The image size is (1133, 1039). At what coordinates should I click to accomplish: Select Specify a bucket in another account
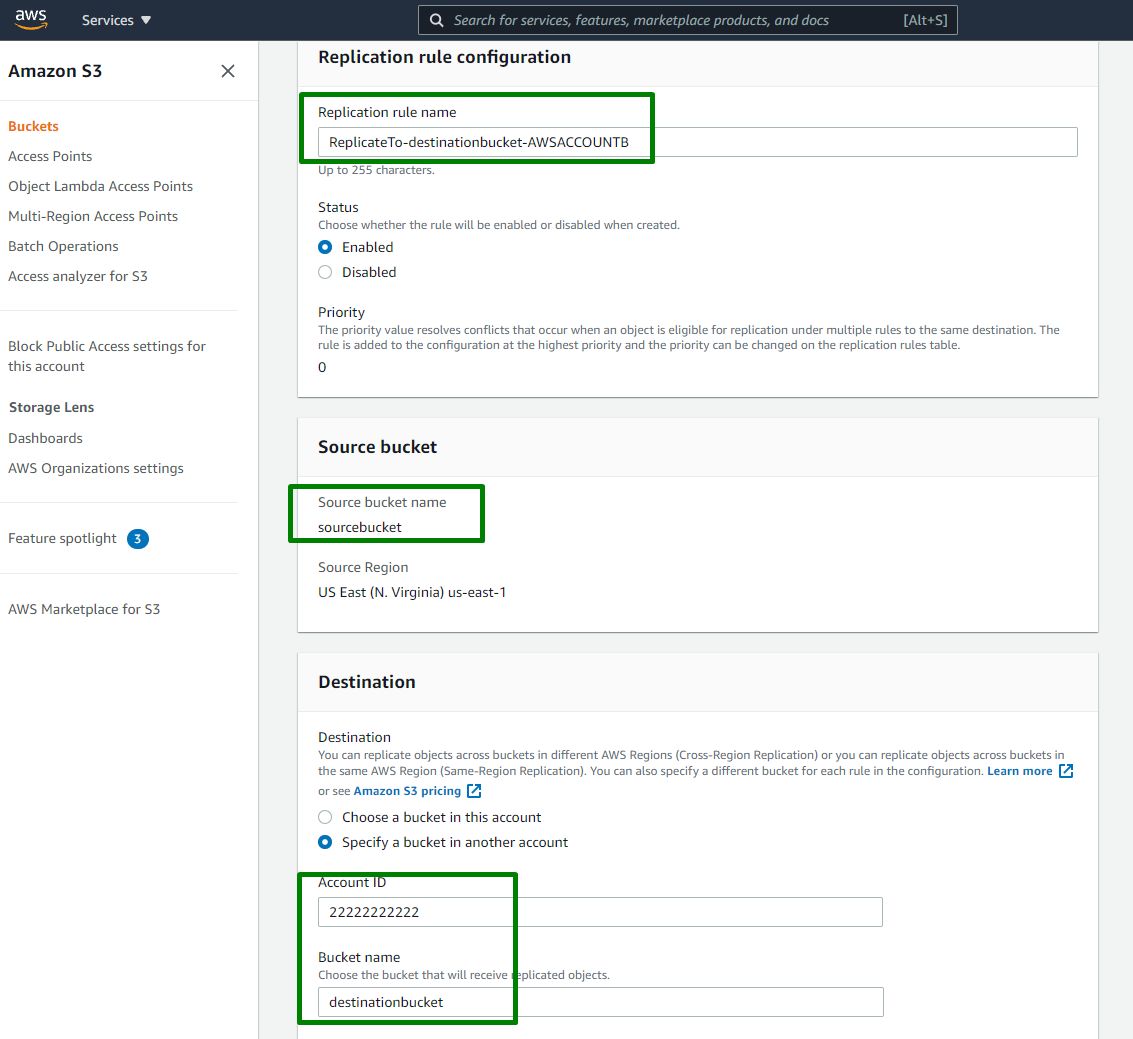325,842
